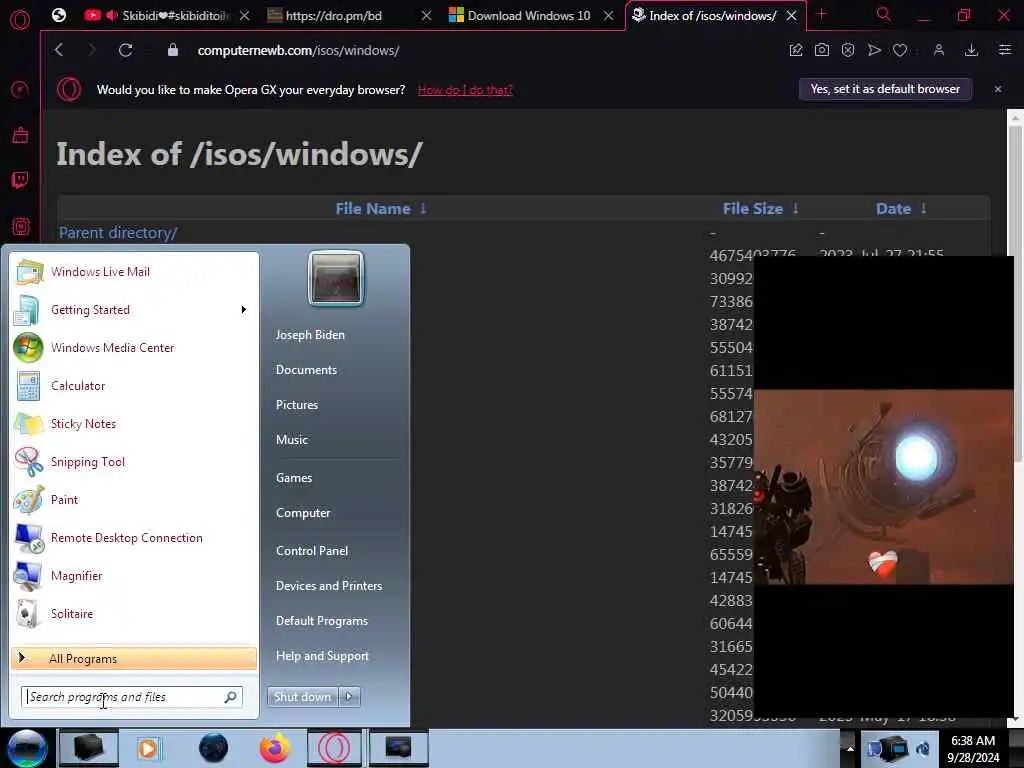Click the address bar URL

(x=298, y=50)
